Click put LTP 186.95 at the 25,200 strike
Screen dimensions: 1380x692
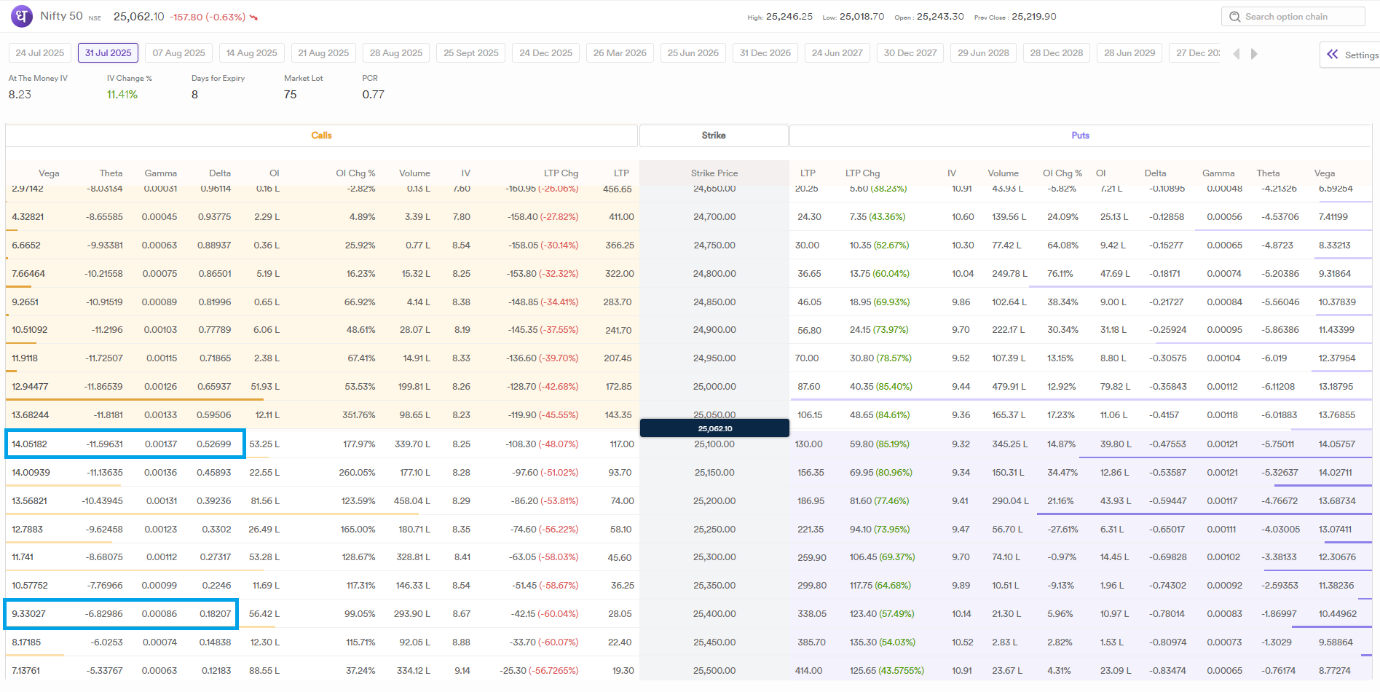point(810,500)
